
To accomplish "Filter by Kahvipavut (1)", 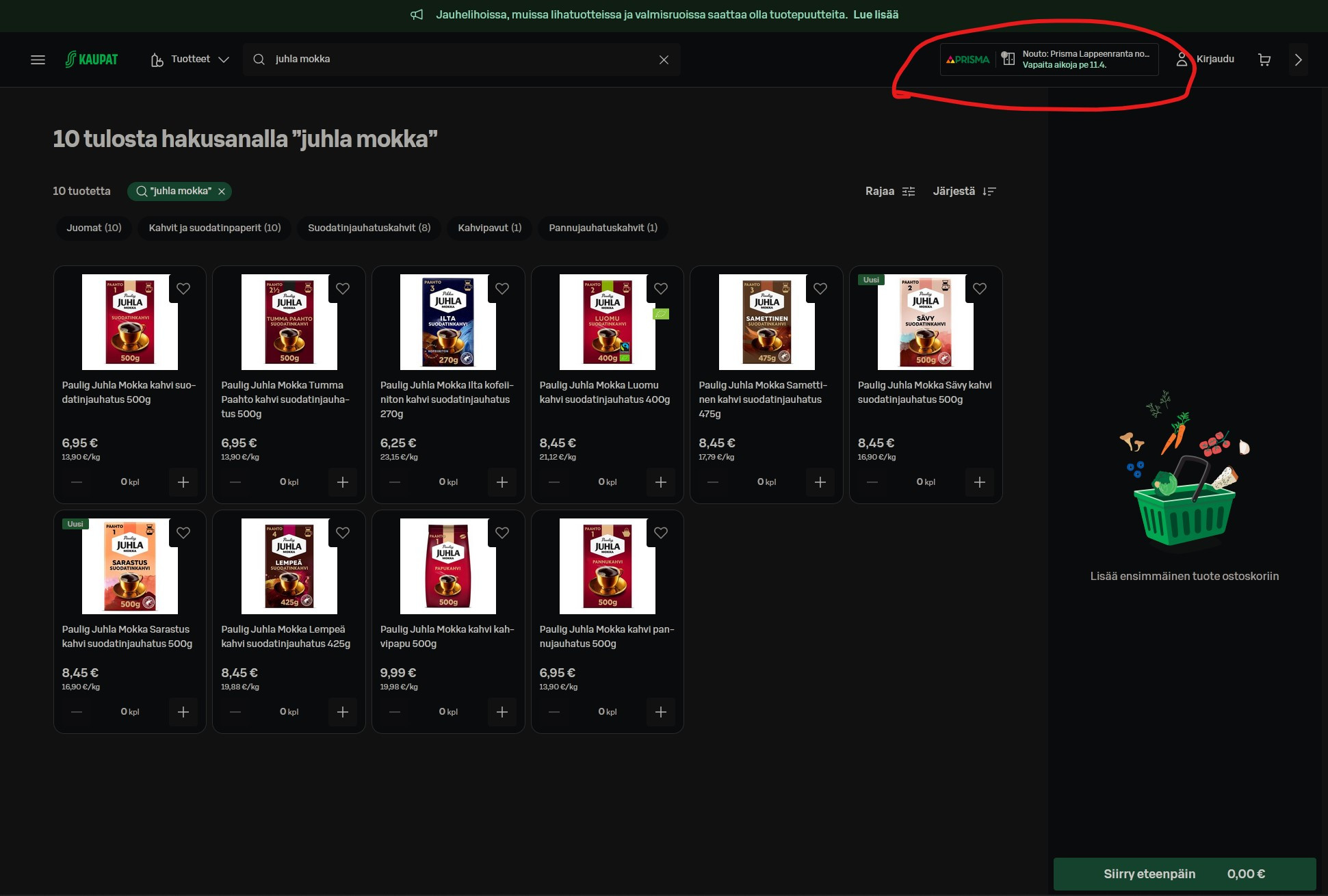I will click(490, 228).
